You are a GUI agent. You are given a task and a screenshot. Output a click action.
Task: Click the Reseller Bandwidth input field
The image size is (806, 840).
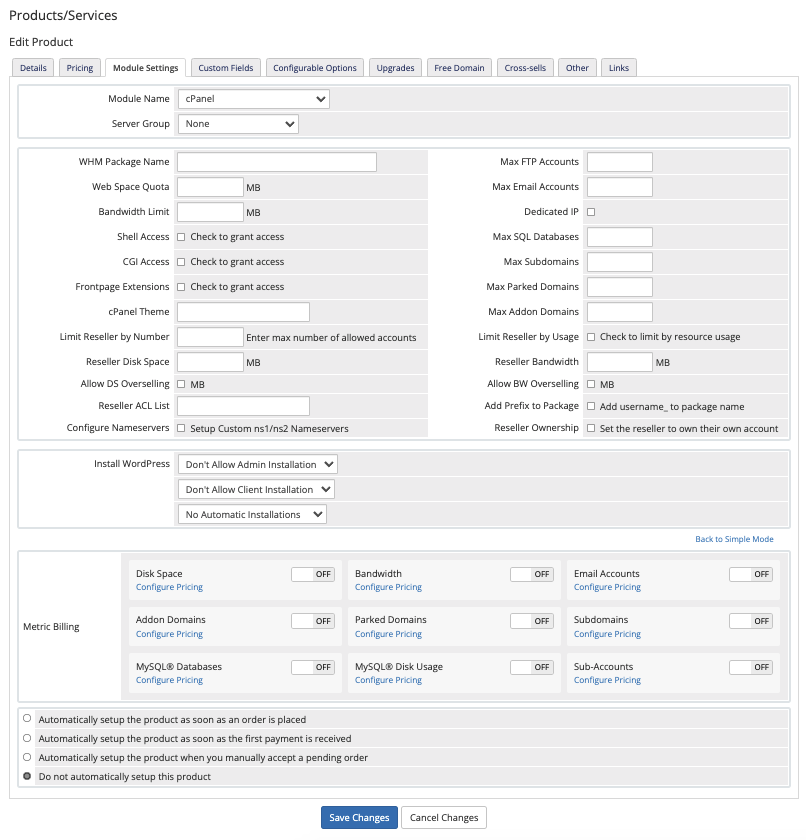(x=620, y=362)
